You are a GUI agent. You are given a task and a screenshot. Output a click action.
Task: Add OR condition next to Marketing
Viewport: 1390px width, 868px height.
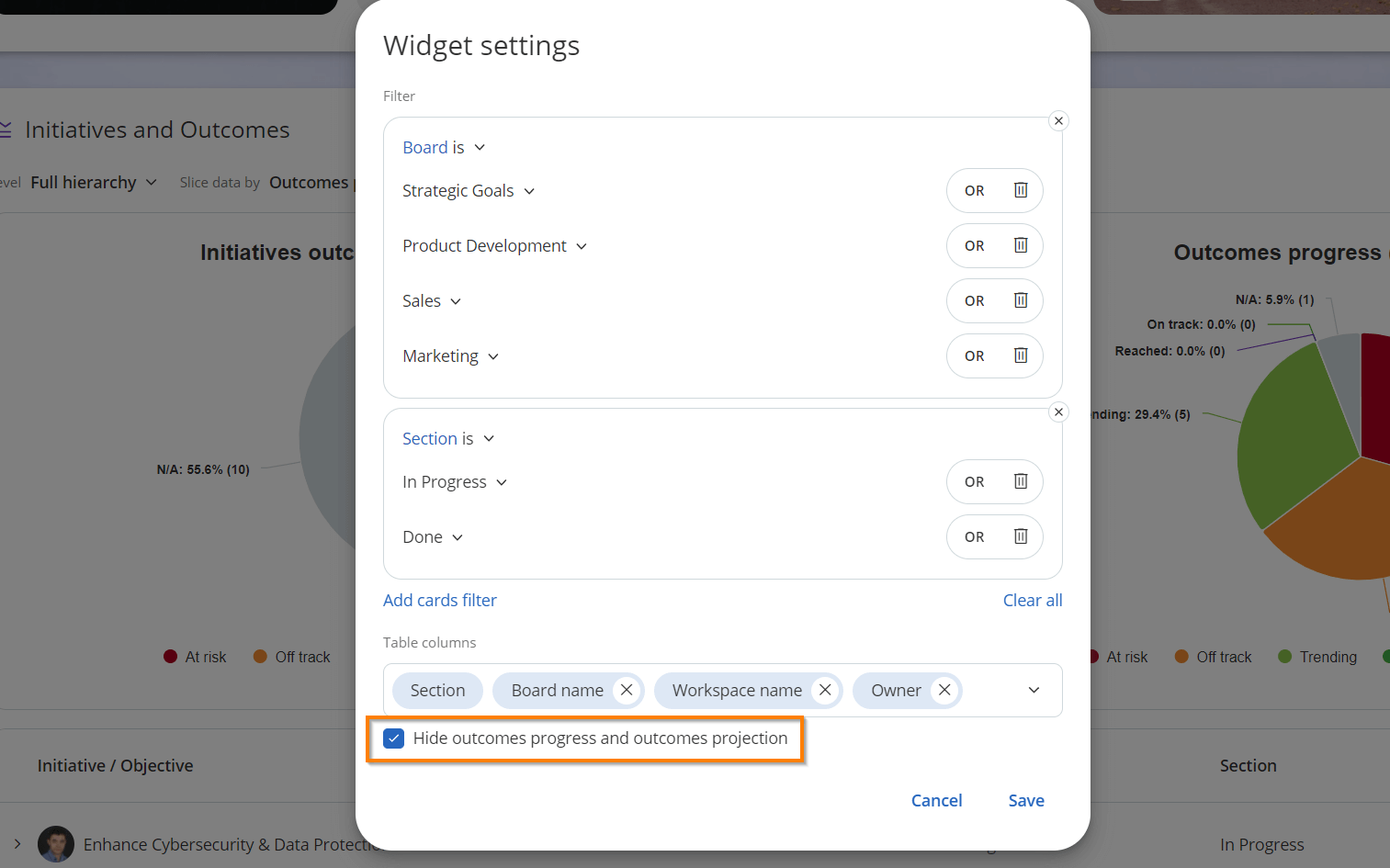(975, 355)
